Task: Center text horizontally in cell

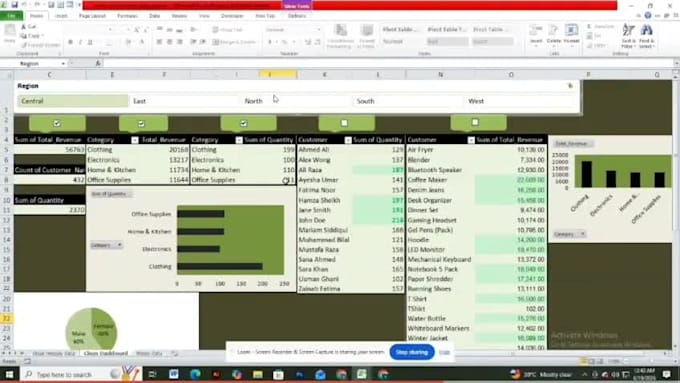Action: coord(169,42)
